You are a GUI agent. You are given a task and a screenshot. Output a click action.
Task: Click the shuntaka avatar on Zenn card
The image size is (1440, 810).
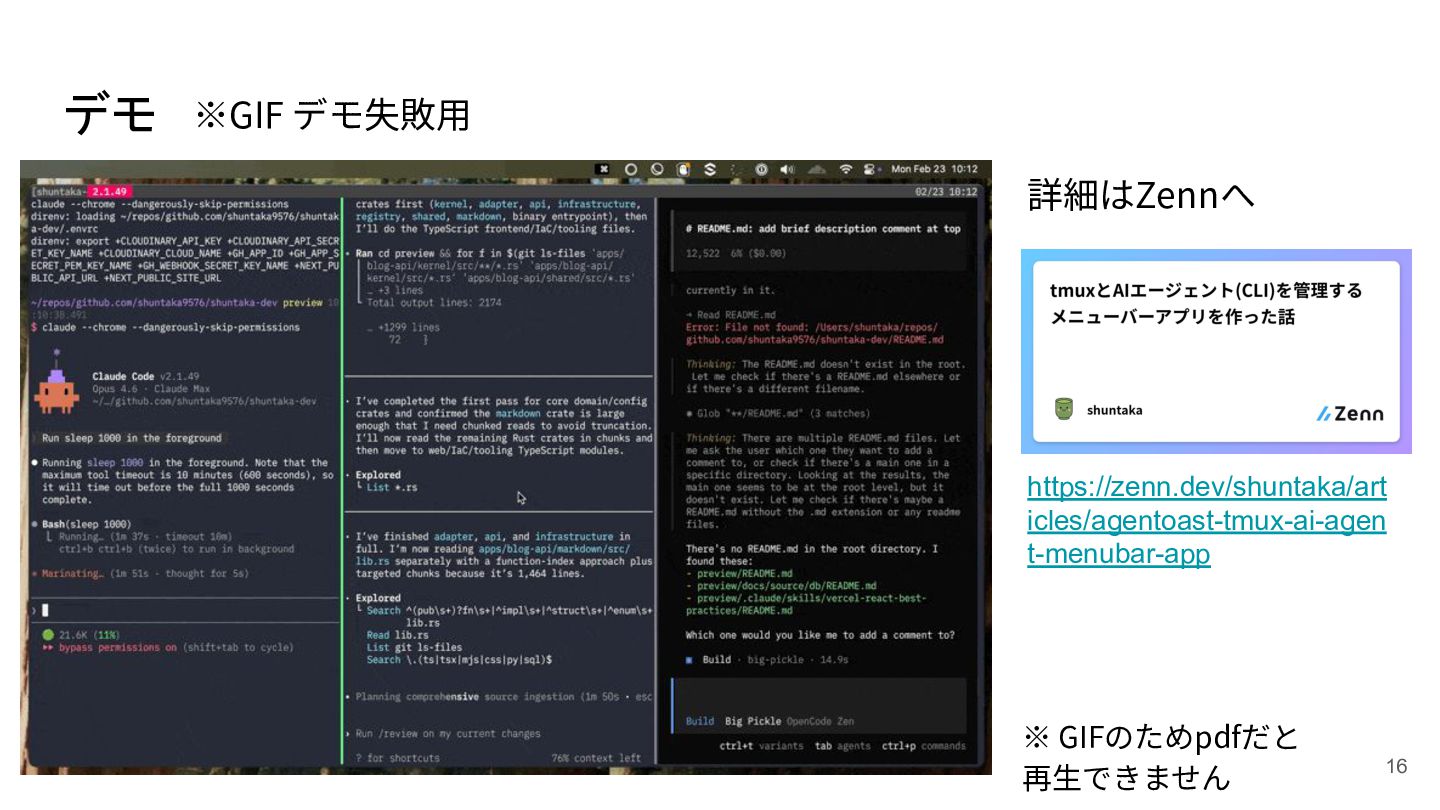pyautogui.click(x=1064, y=409)
